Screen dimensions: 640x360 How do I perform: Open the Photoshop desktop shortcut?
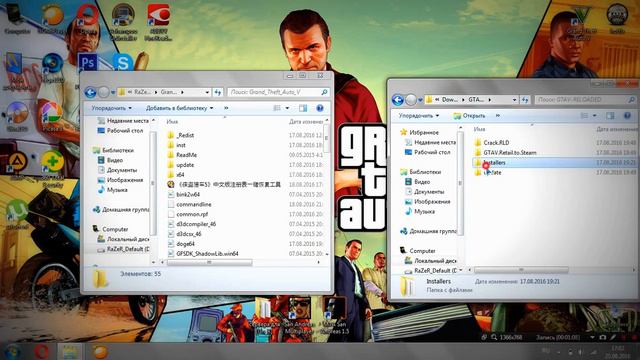87,62
